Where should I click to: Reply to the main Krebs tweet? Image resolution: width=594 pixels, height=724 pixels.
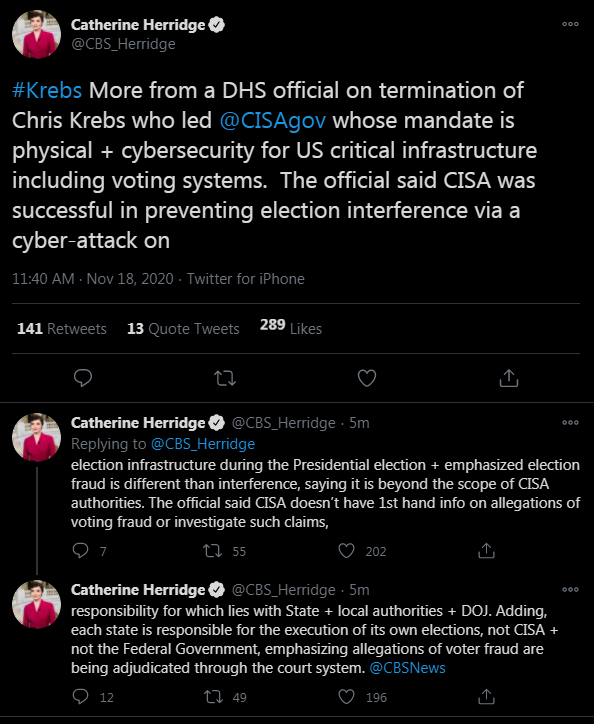click(83, 378)
